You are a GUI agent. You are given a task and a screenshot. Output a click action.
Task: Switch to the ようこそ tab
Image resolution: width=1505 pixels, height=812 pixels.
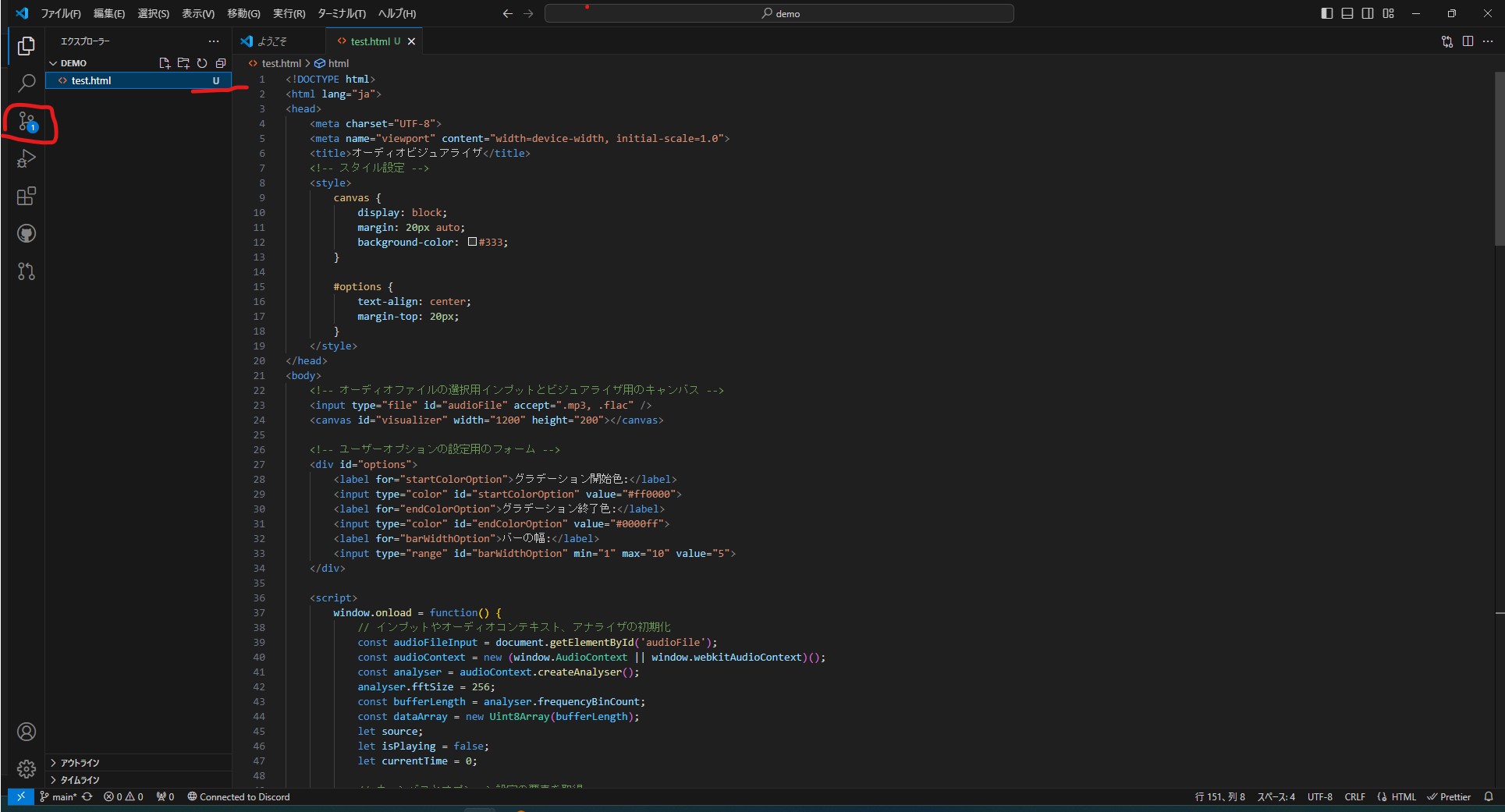point(272,41)
